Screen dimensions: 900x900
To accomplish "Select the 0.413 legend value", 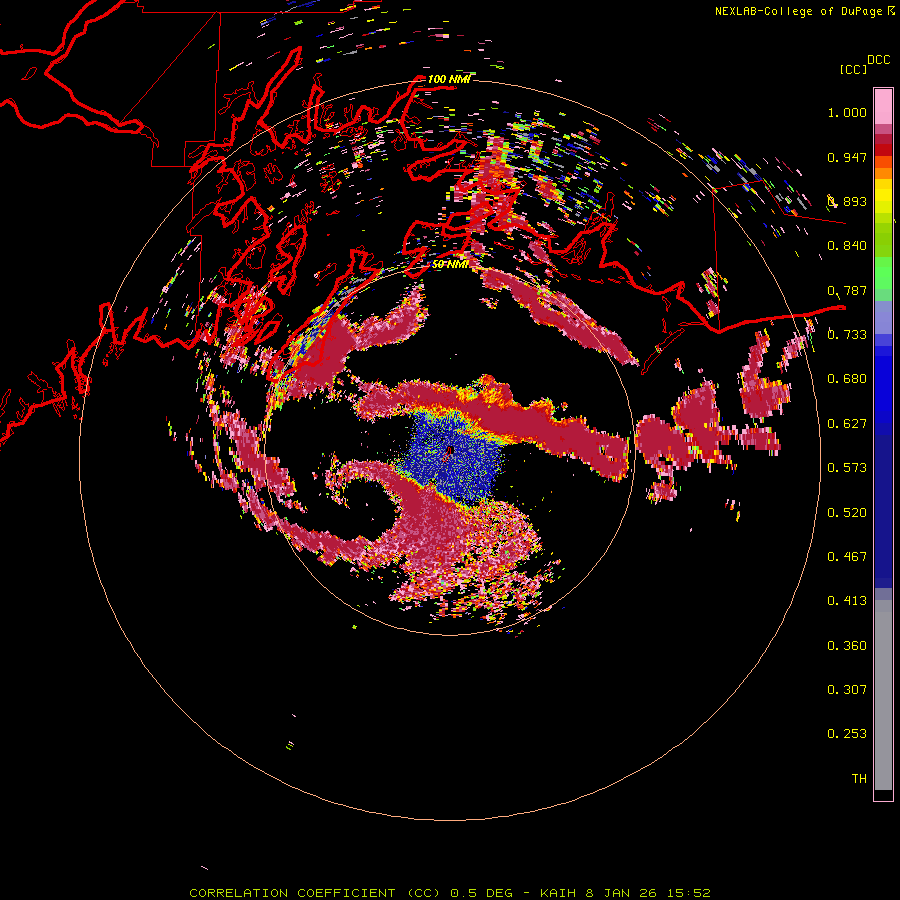I will click(847, 601).
